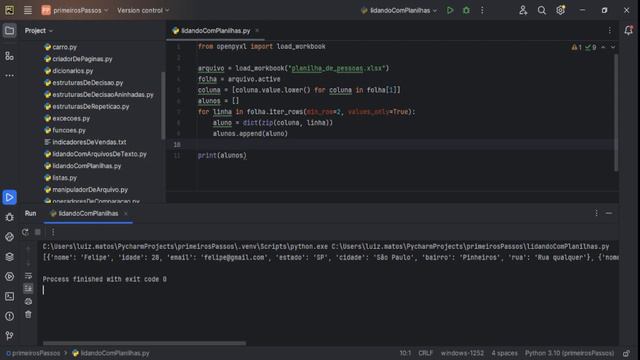
Task: Open Search Everywhere magnifier
Action: 542,10
